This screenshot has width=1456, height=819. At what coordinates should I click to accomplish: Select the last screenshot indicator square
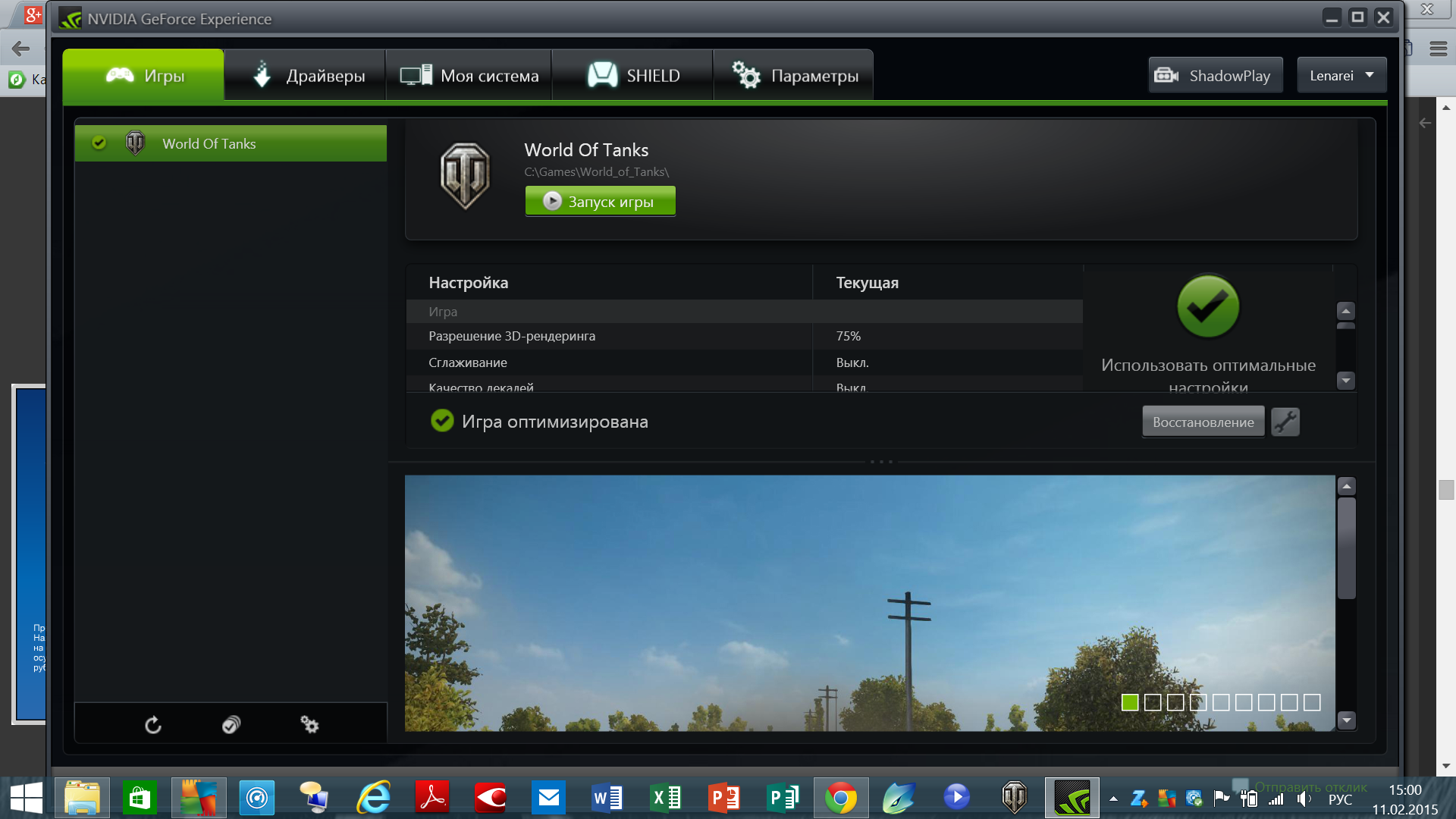coord(1312,702)
